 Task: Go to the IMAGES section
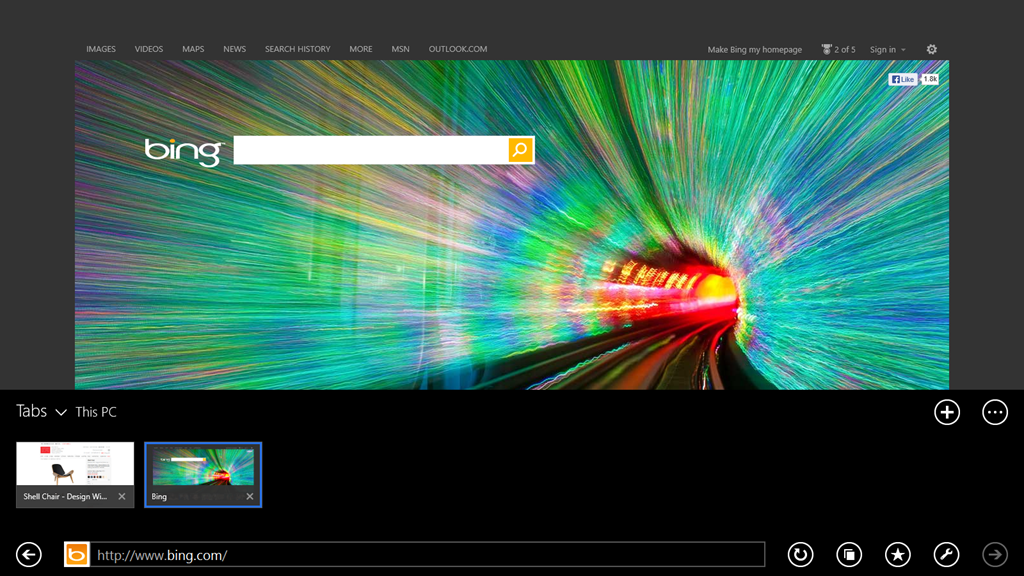(101, 49)
